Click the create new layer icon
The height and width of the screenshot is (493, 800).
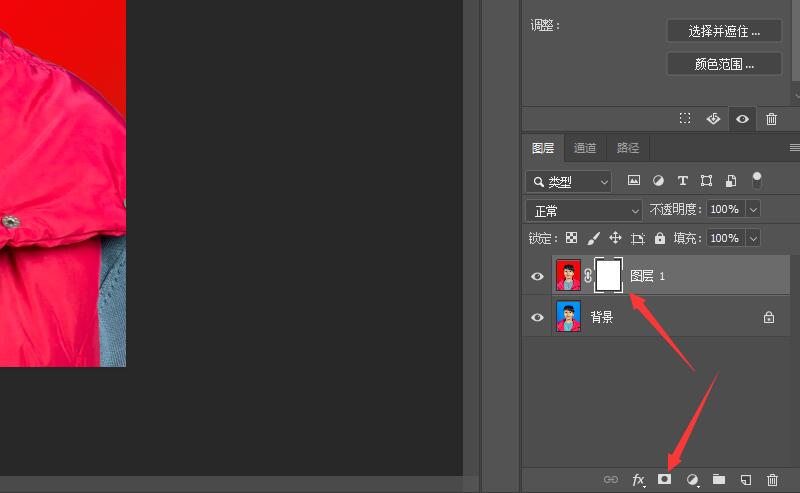(745, 480)
